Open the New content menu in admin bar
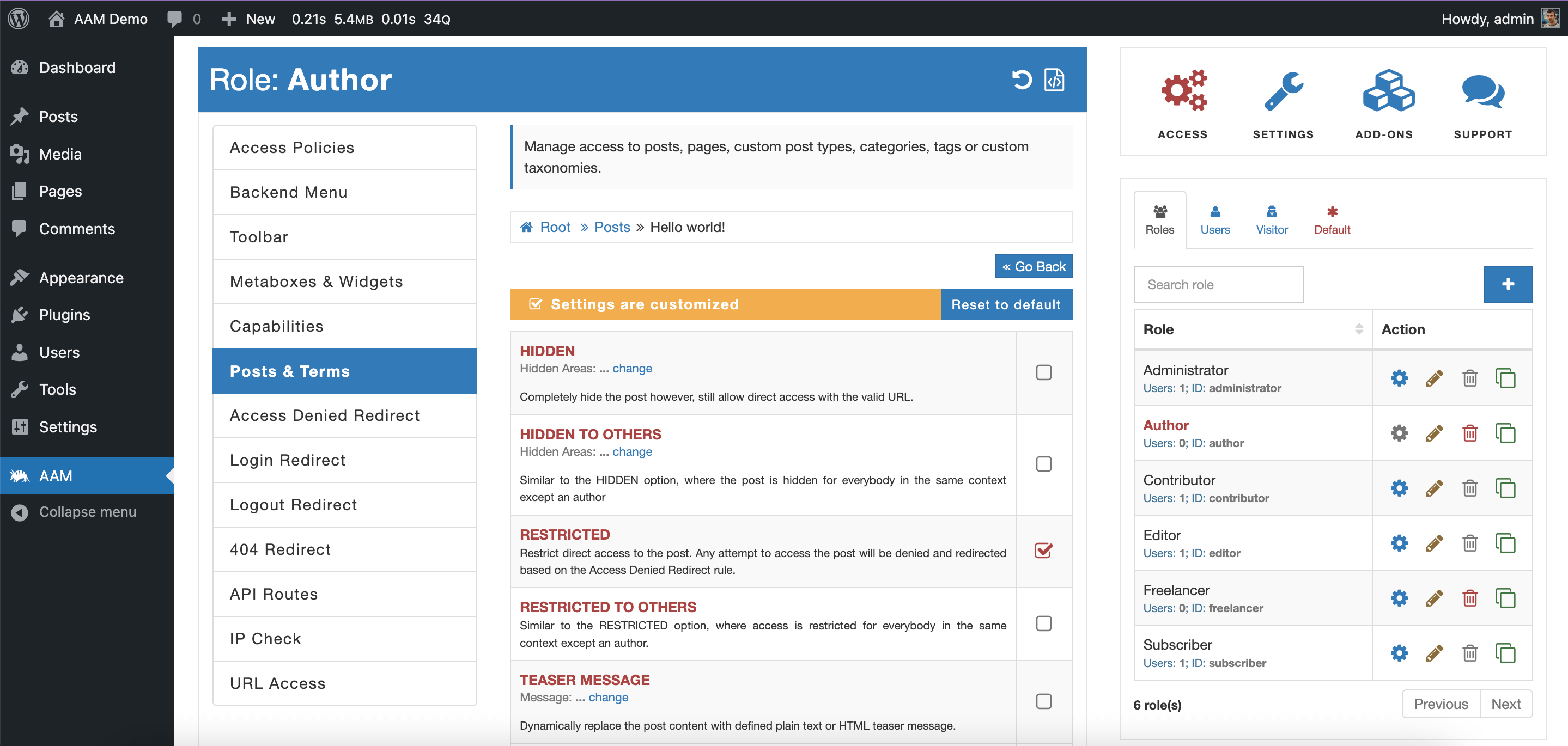 click(x=248, y=19)
